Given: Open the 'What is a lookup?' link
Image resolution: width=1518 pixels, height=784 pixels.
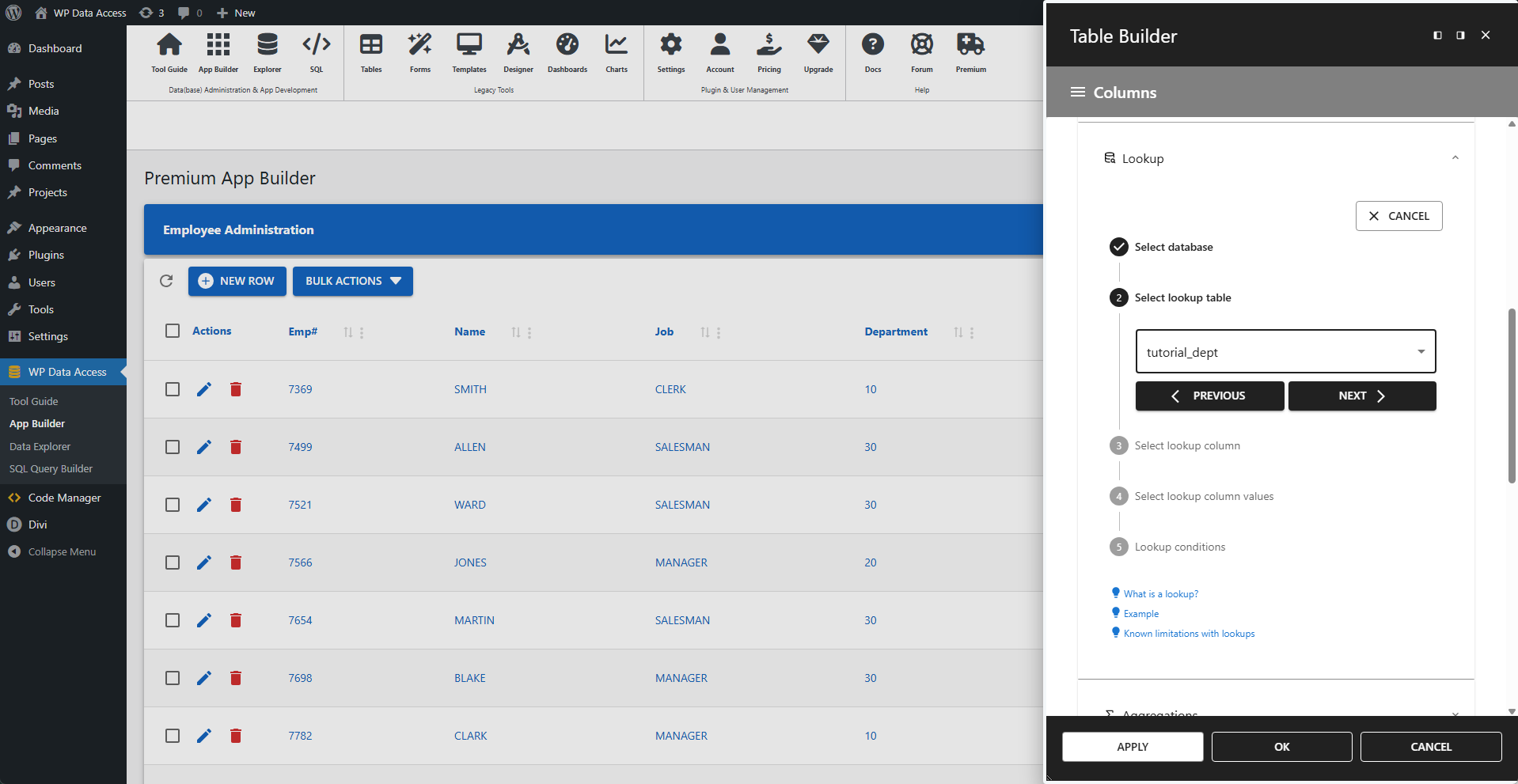Looking at the screenshot, I should [x=1159, y=593].
